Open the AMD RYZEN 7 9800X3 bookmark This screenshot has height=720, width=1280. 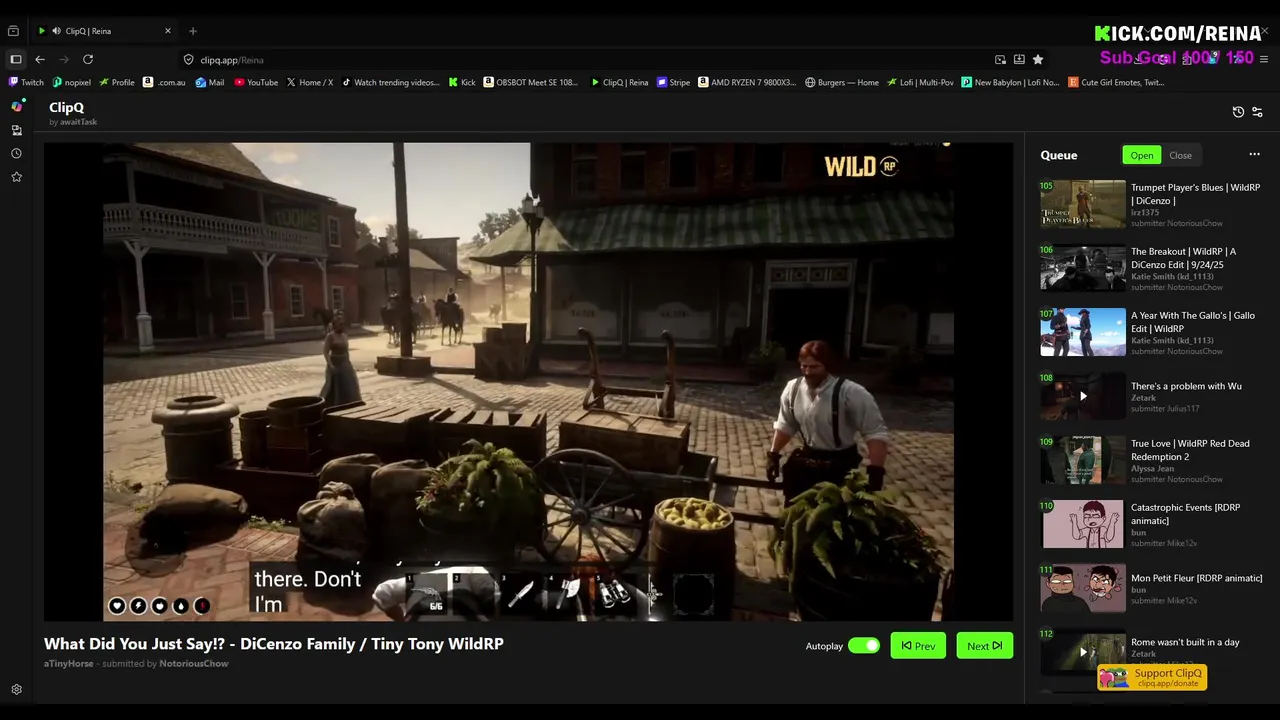click(x=747, y=83)
